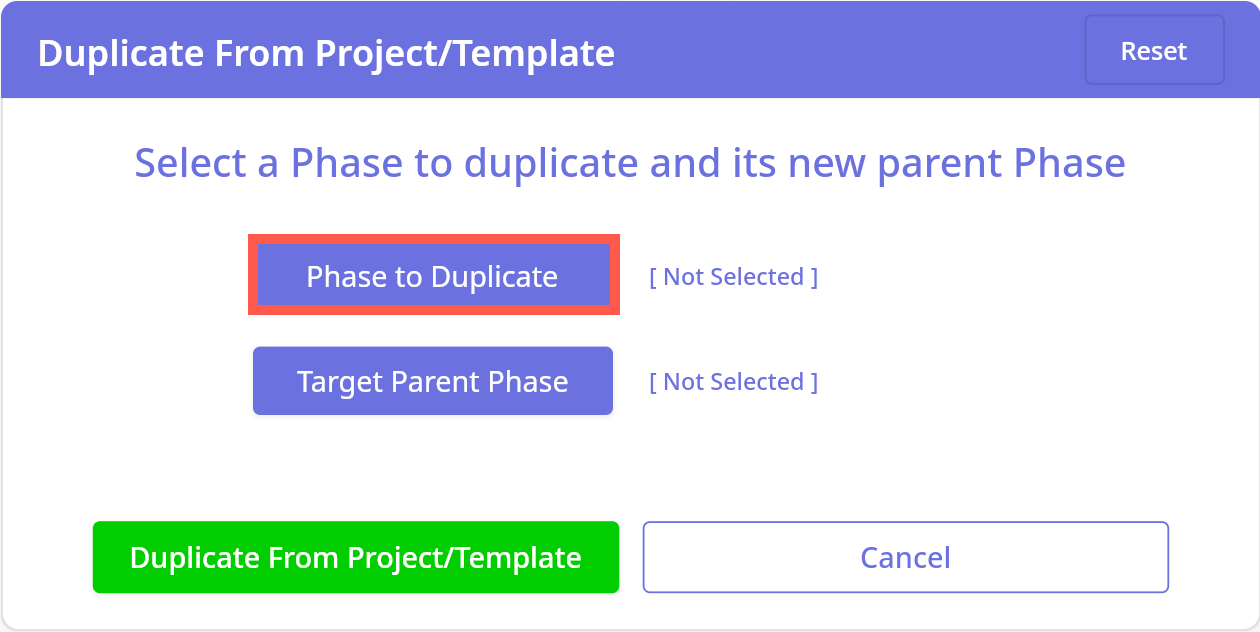The width and height of the screenshot is (1260, 632).
Task: Confirm duplication with the green button
Action: 356,557
